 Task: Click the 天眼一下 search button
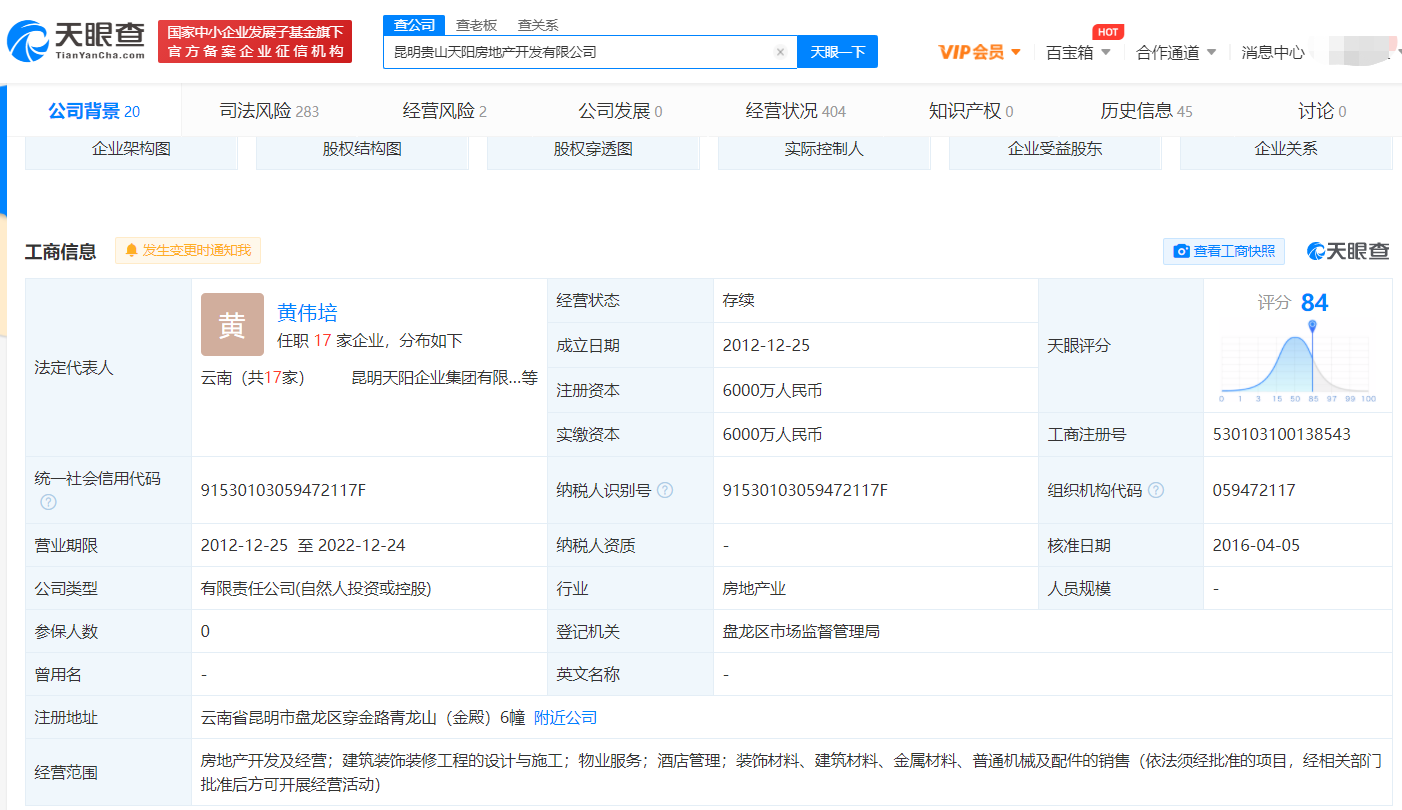click(x=837, y=52)
